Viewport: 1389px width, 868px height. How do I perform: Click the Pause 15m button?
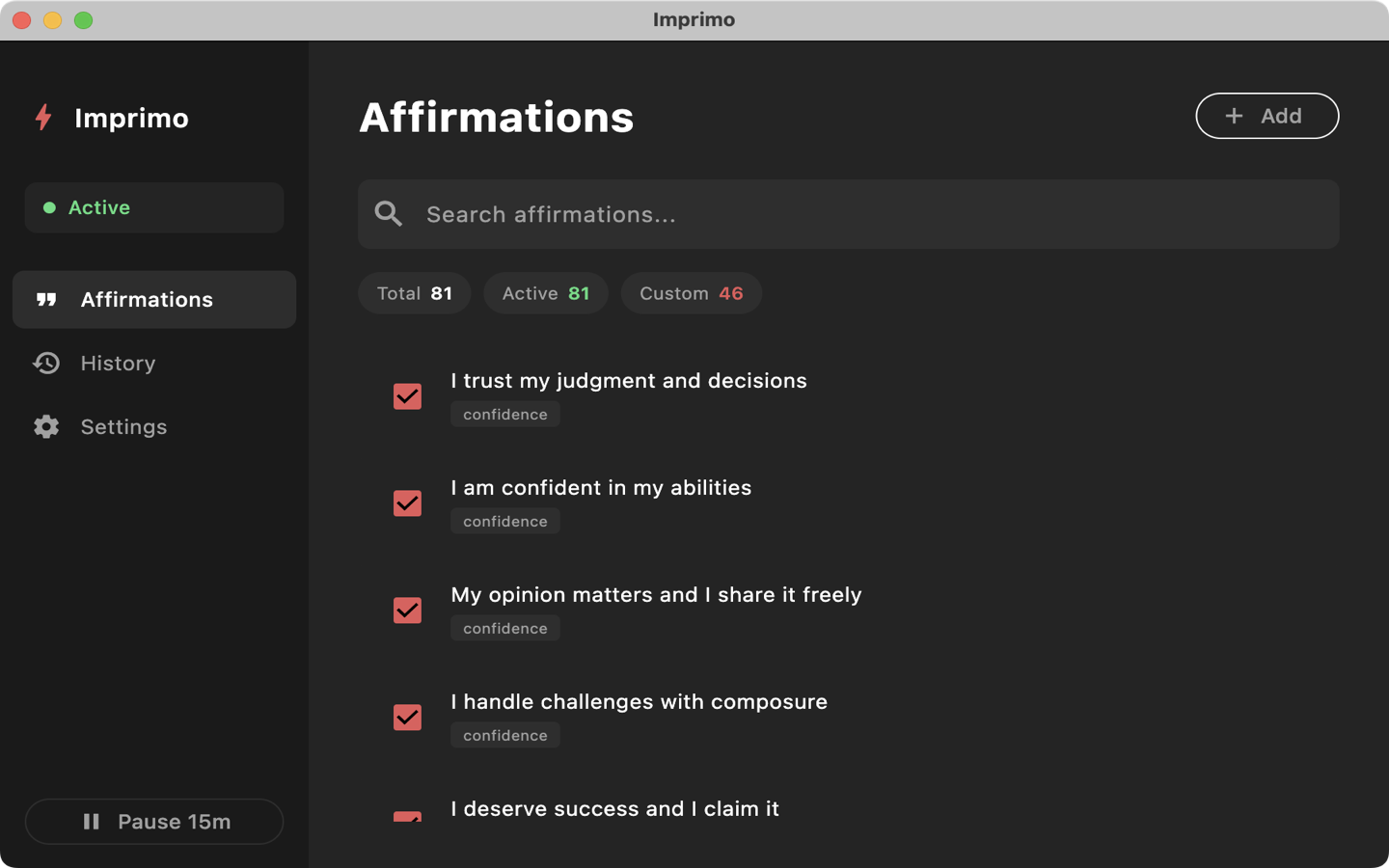pyautogui.click(x=154, y=822)
